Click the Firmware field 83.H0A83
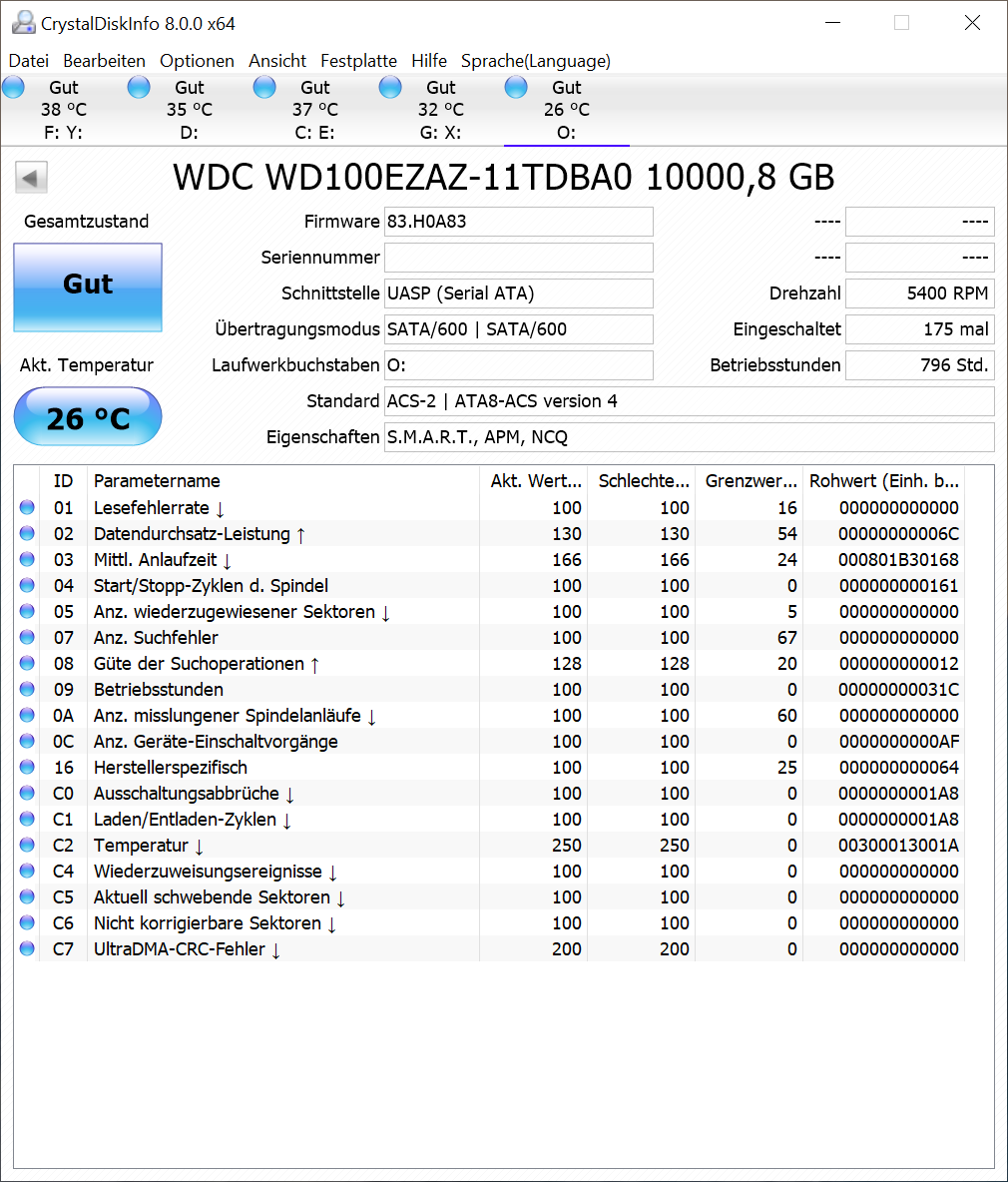This screenshot has width=1008, height=1182. pos(518,222)
